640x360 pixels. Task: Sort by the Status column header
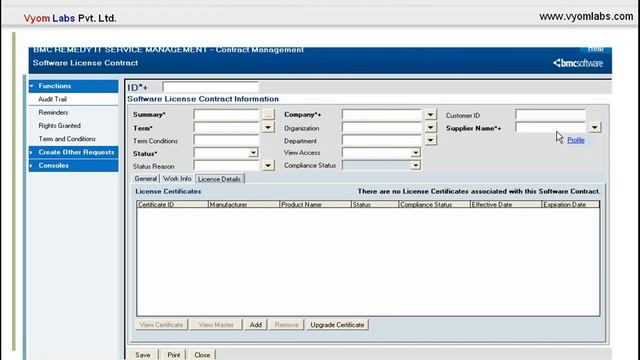coord(375,204)
